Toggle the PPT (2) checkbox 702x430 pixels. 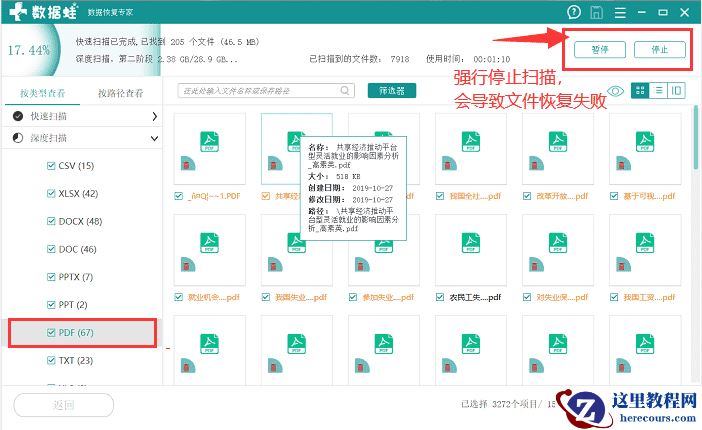tap(51, 305)
